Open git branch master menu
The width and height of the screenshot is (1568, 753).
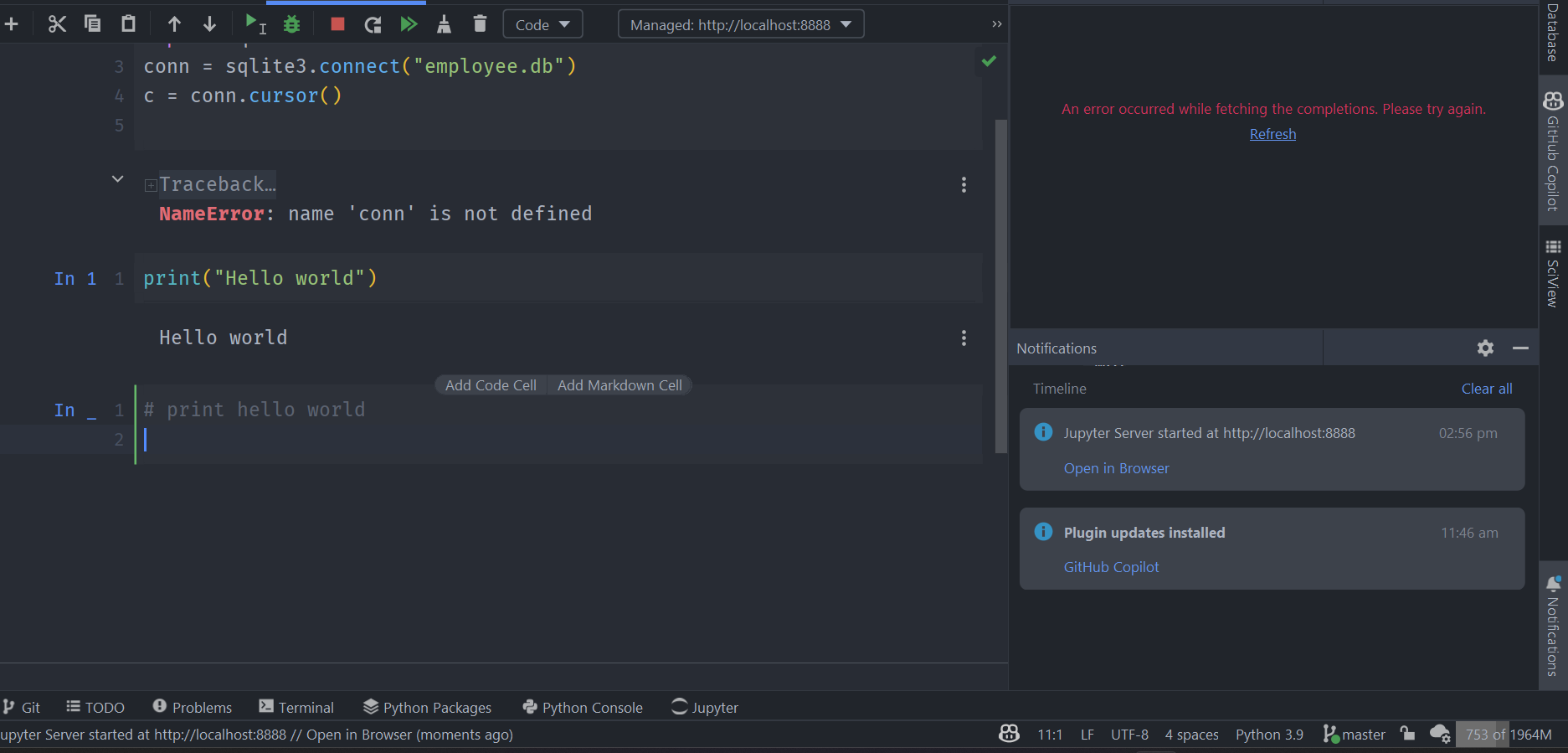click(1354, 735)
